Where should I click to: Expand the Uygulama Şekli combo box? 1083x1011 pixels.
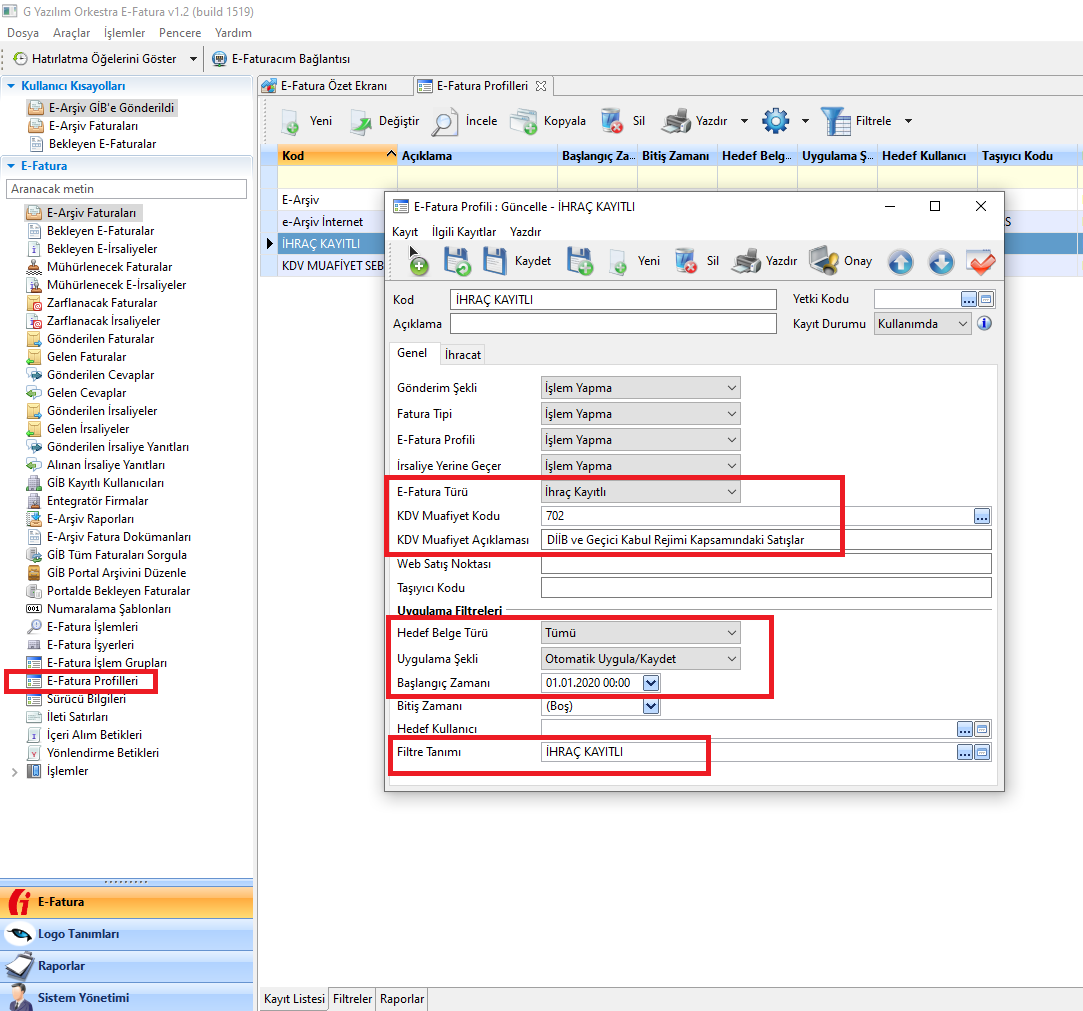click(732, 658)
